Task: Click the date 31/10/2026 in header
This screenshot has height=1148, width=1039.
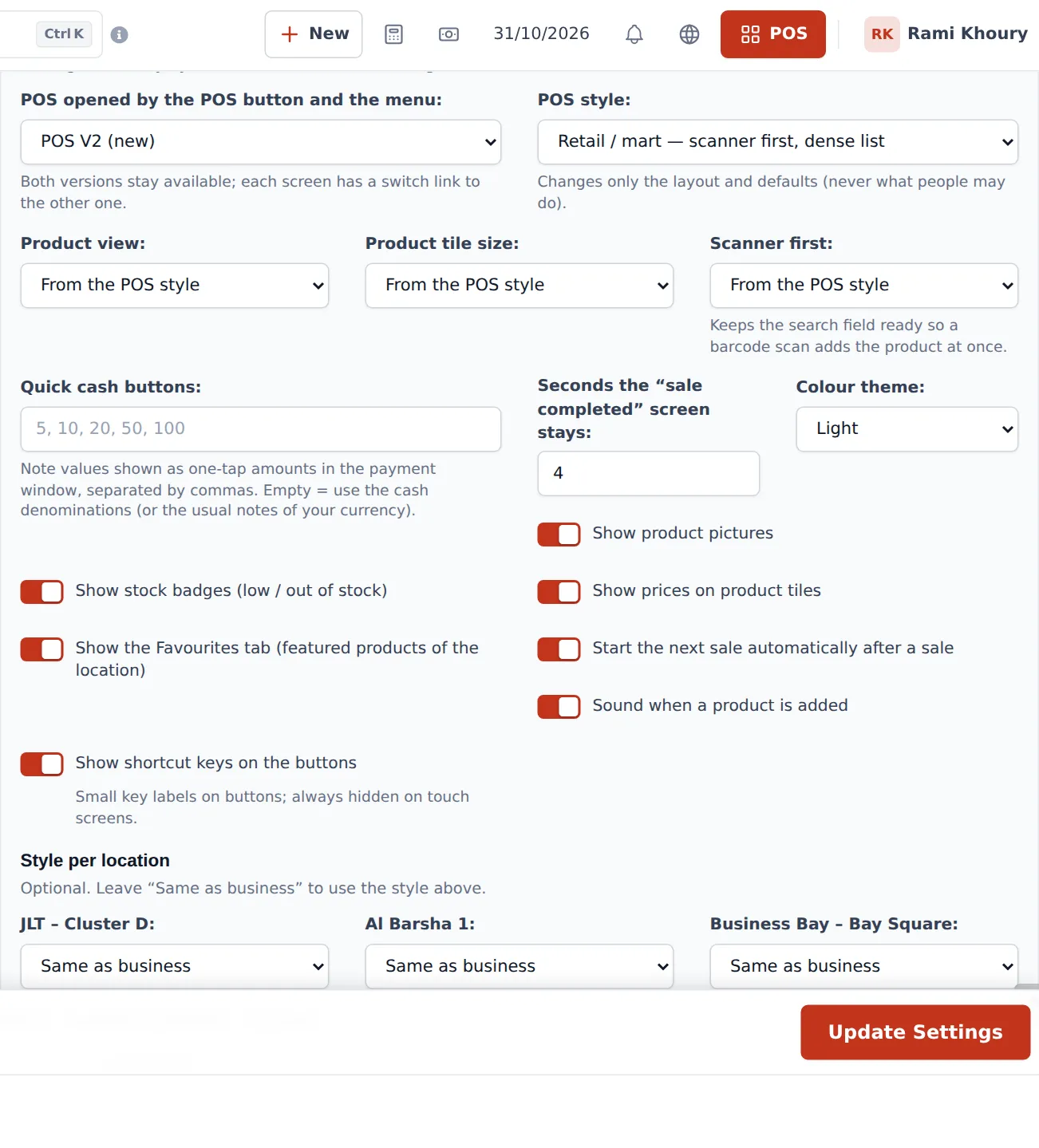Action: pos(541,34)
